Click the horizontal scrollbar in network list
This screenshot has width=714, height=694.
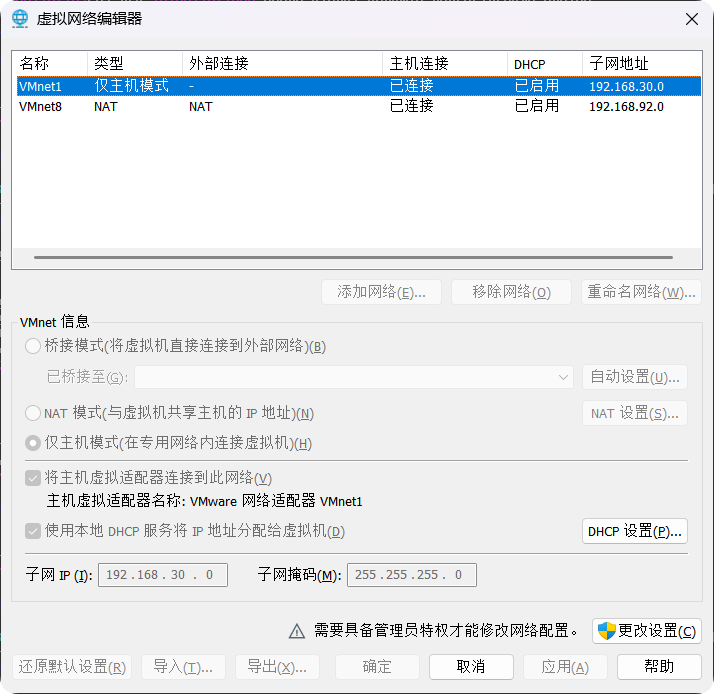pyautogui.click(x=353, y=257)
